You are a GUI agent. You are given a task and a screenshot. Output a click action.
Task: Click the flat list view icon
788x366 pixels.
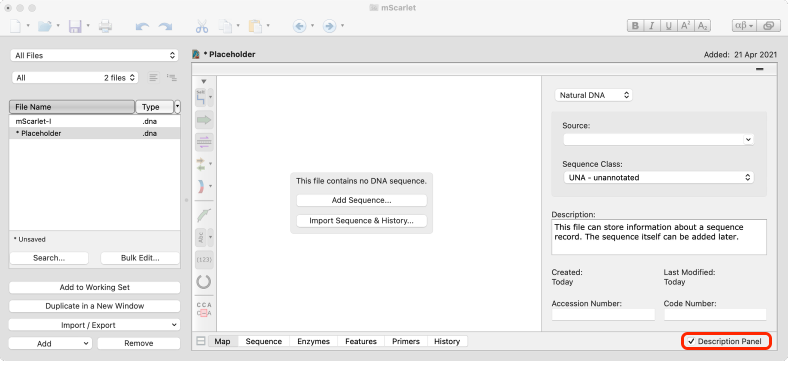pyautogui.click(x=153, y=77)
